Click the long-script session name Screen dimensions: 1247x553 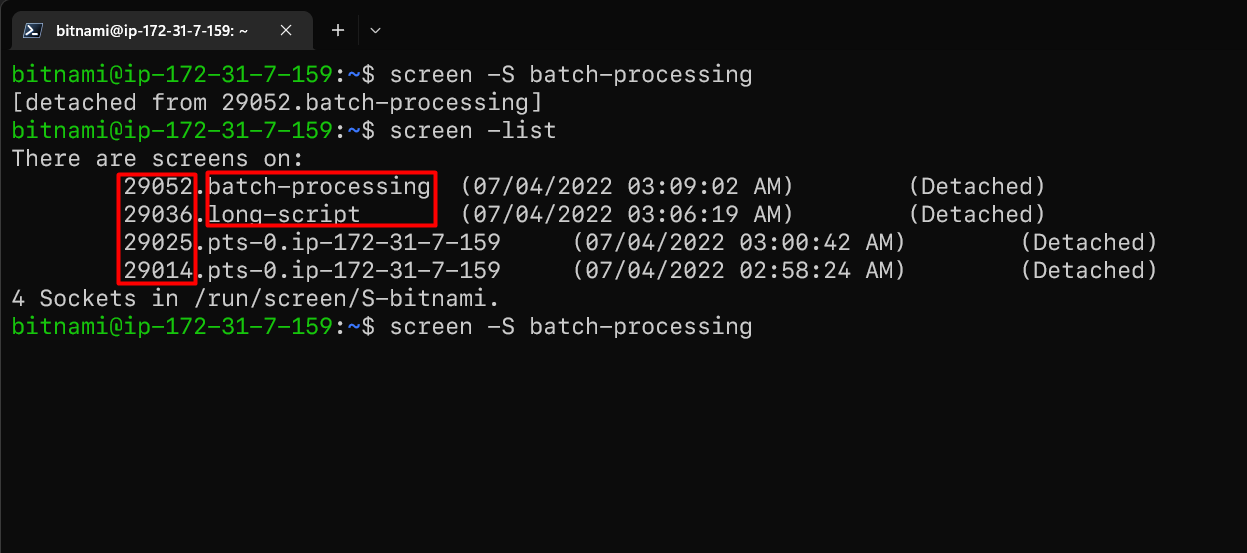284,214
